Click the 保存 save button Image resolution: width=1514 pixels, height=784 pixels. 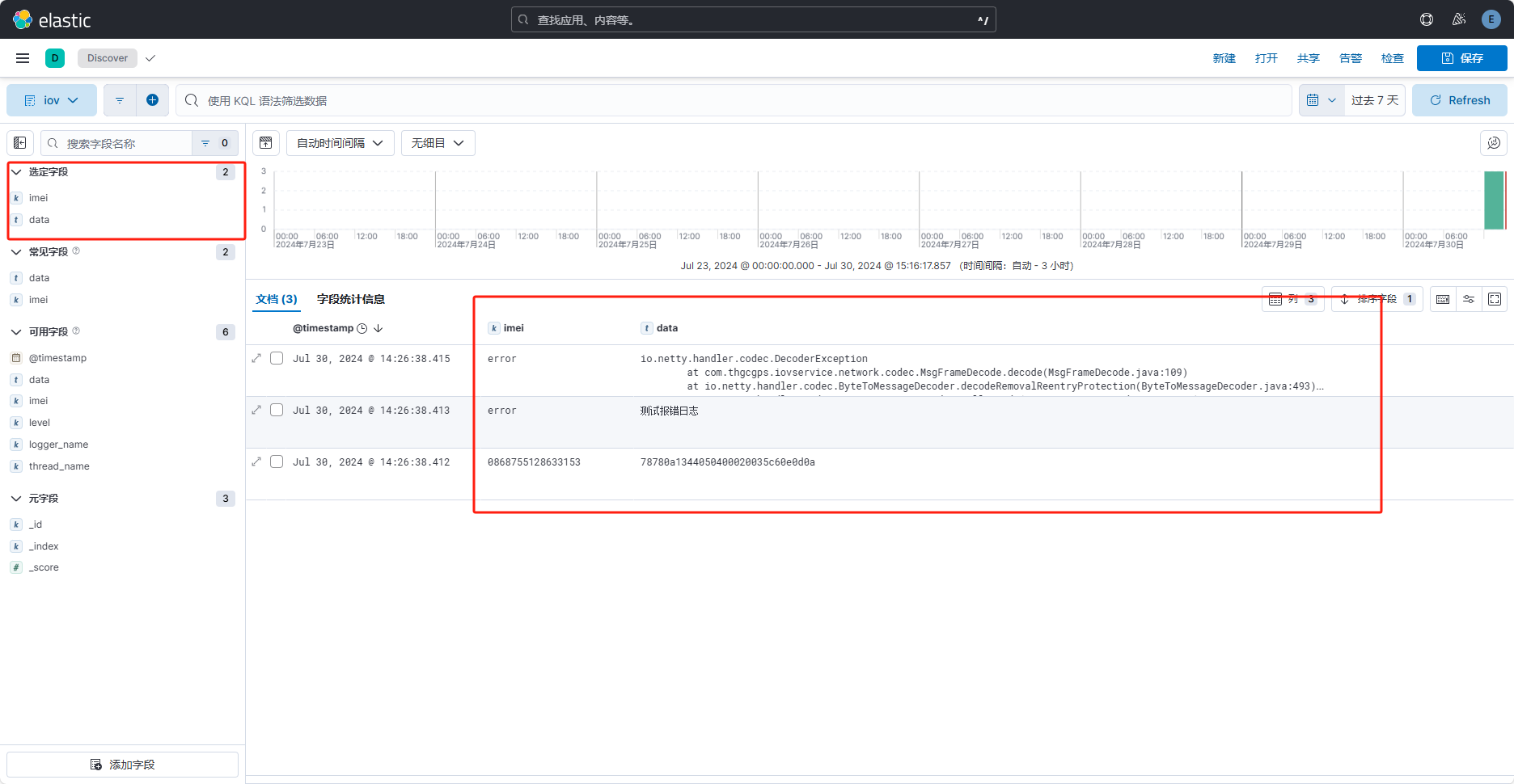point(1462,58)
